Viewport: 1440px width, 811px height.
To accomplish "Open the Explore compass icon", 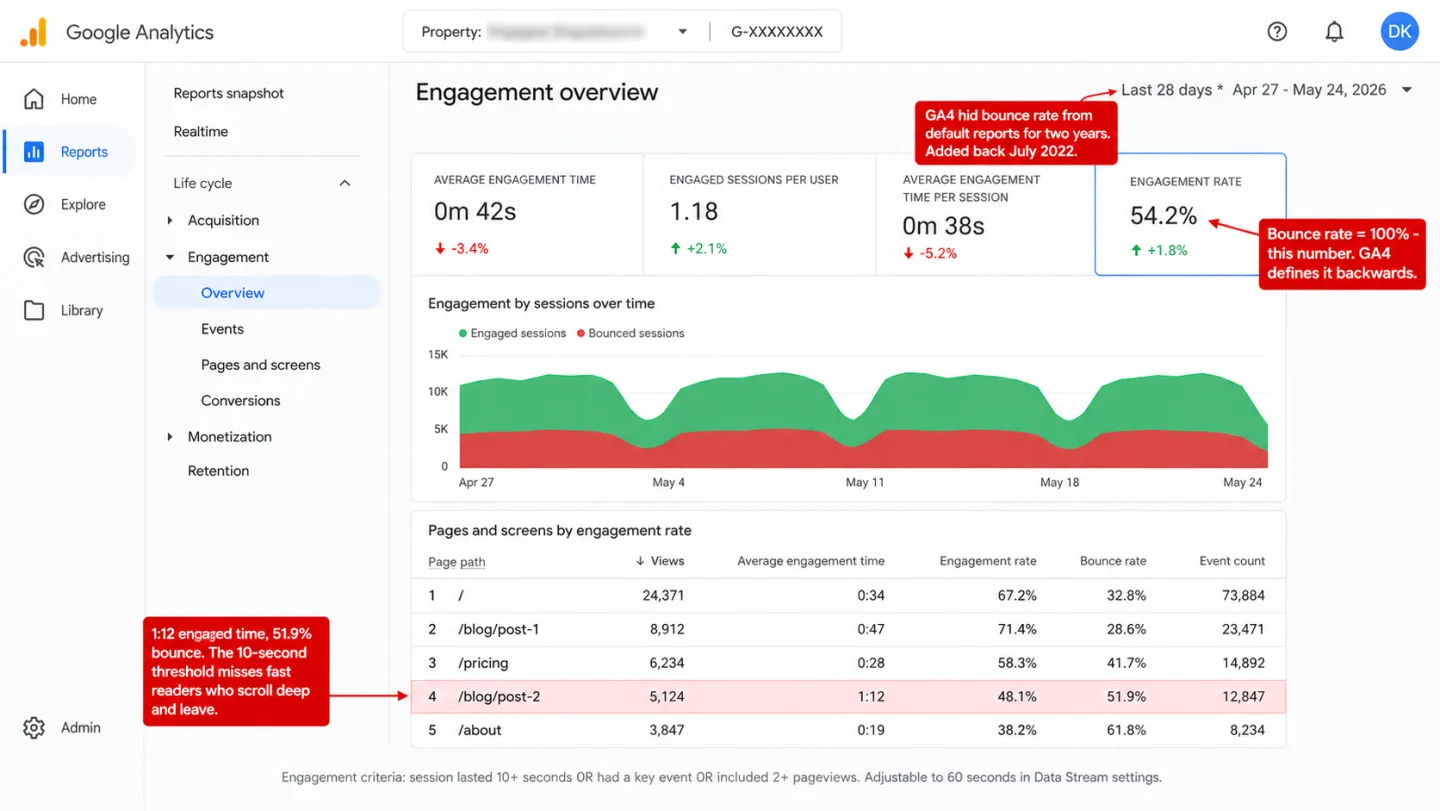I will pos(34,204).
